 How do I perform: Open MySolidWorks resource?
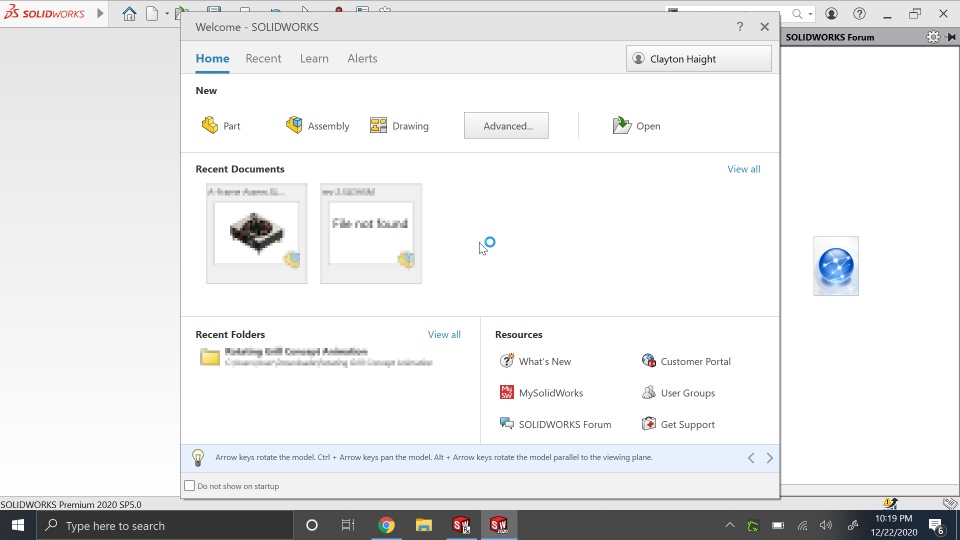coord(542,392)
